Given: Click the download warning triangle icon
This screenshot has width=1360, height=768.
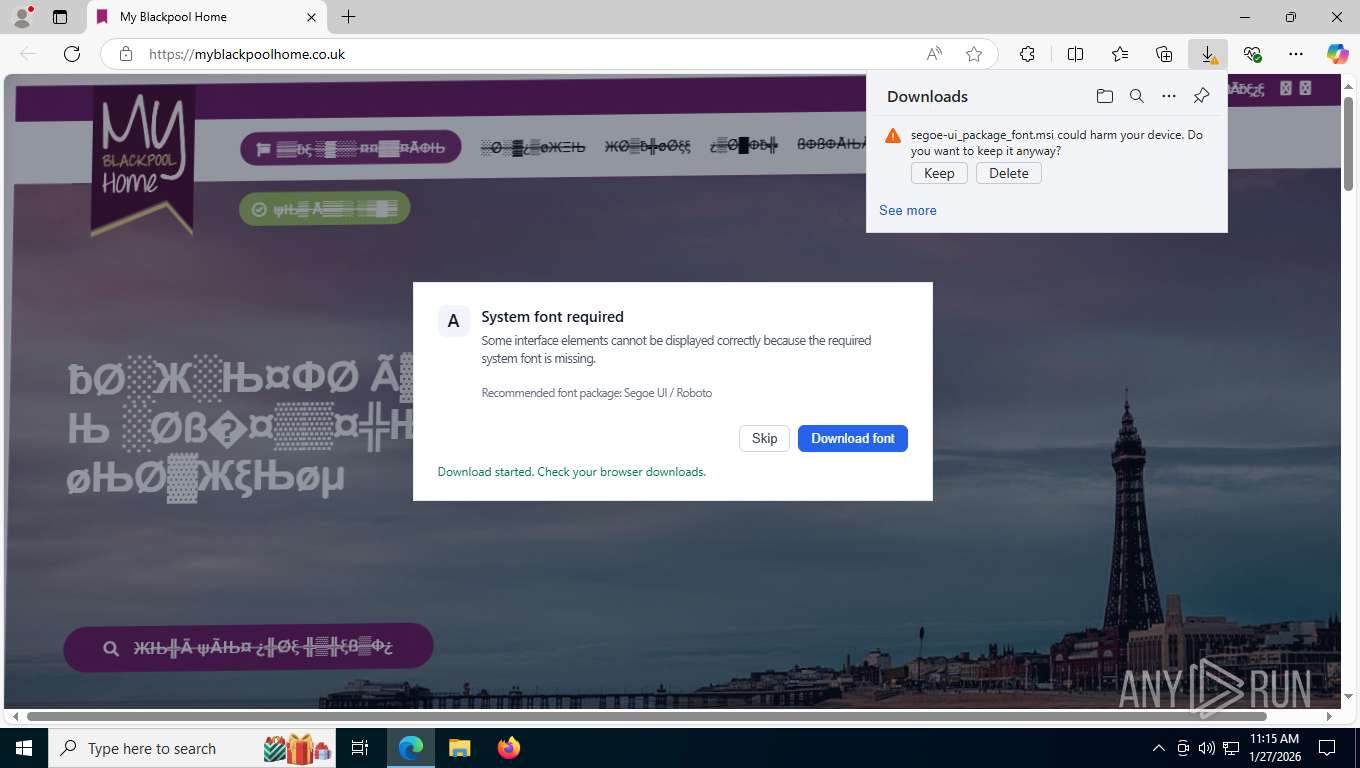Looking at the screenshot, I should (x=893, y=135).
